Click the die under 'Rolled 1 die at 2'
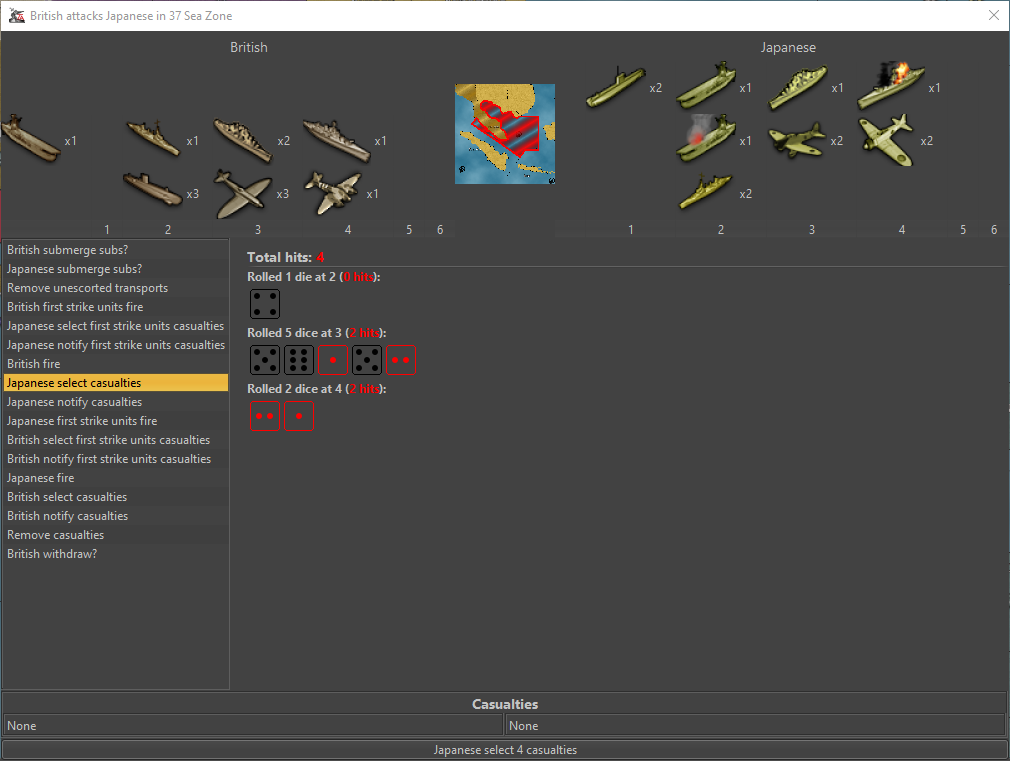 (x=265, y=304)
